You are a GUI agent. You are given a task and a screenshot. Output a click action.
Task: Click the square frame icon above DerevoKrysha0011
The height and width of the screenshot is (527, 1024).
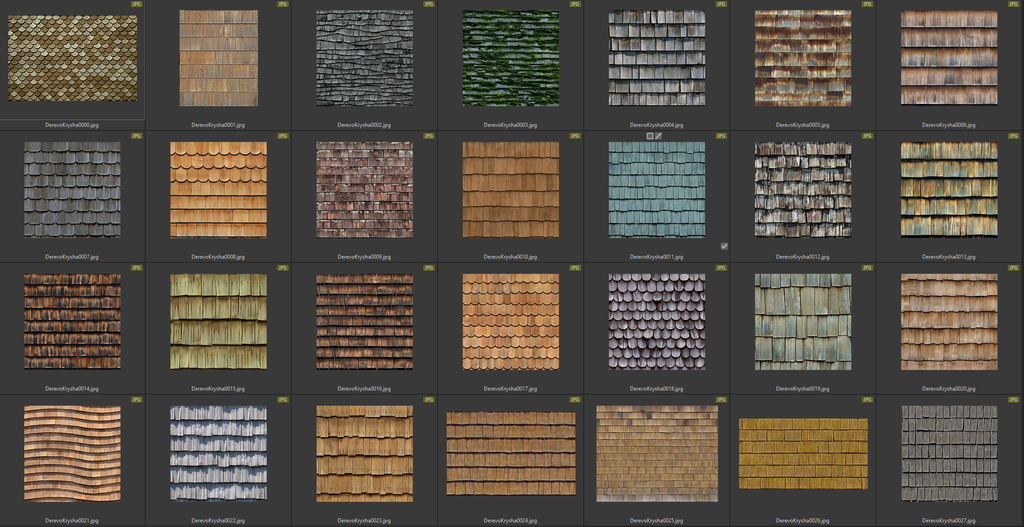click(x=650, y=135)
